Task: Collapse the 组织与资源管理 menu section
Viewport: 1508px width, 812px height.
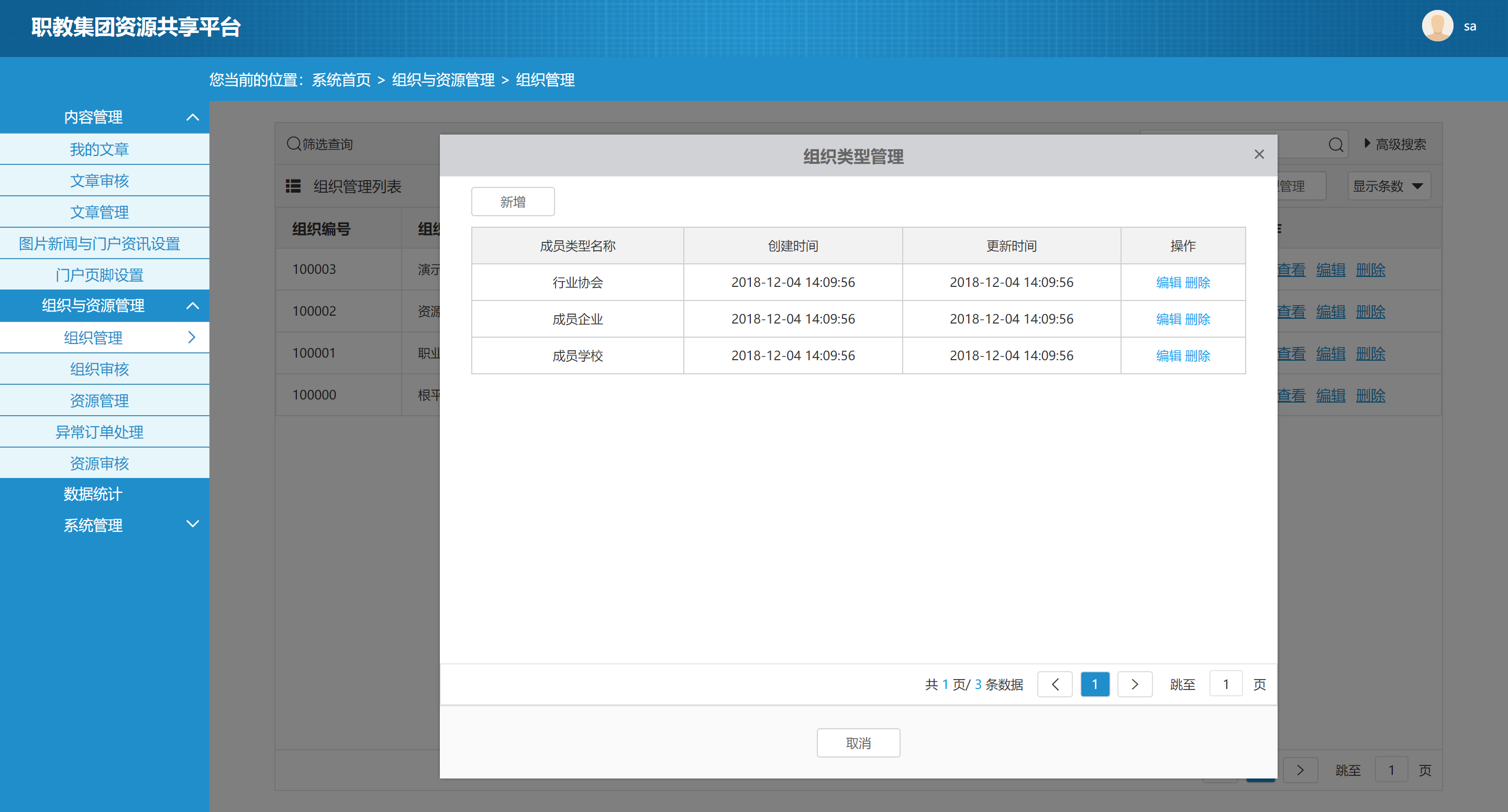Action: (193, 306)
